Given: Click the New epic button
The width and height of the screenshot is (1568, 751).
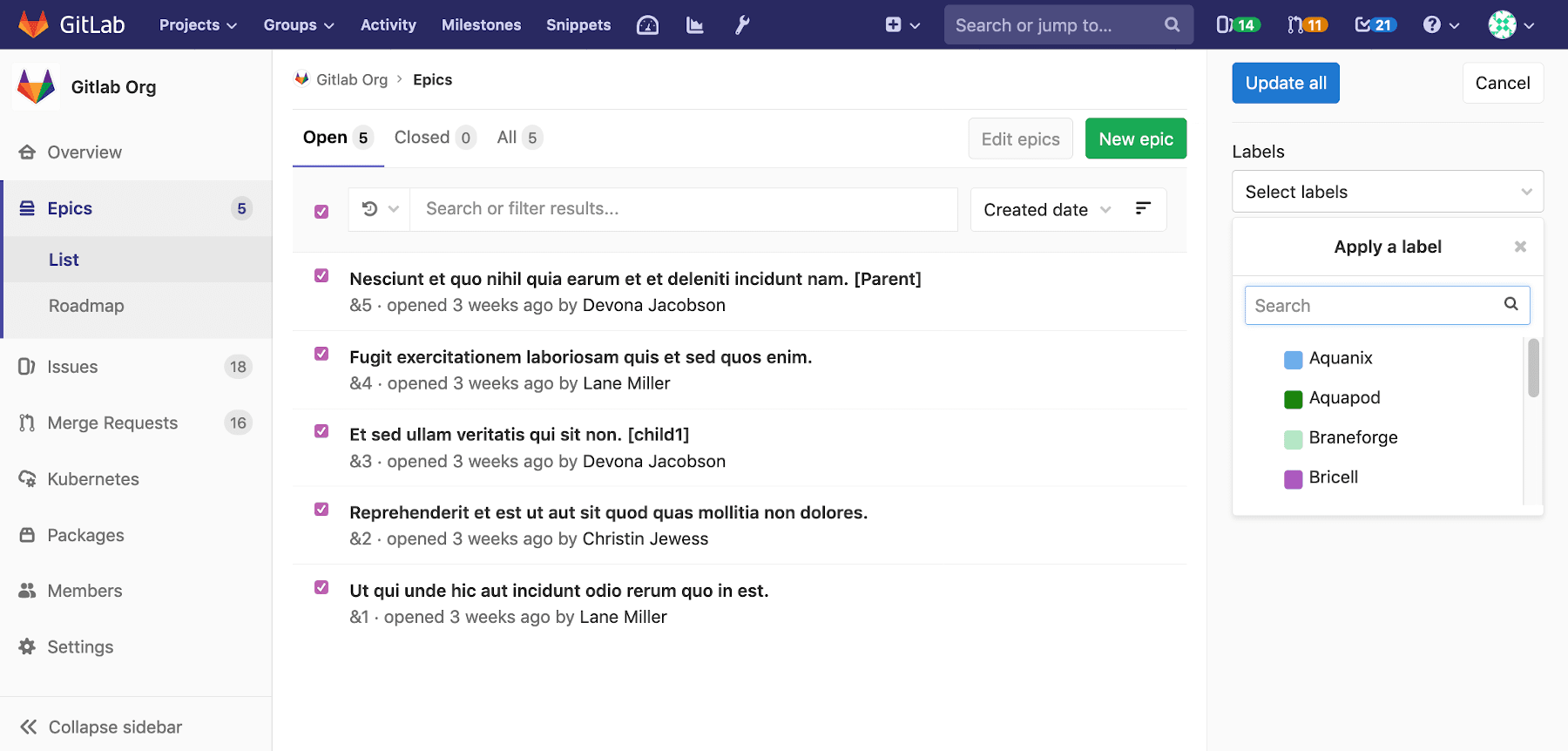Looking at the screenshot, I should tap(1135, 139).
